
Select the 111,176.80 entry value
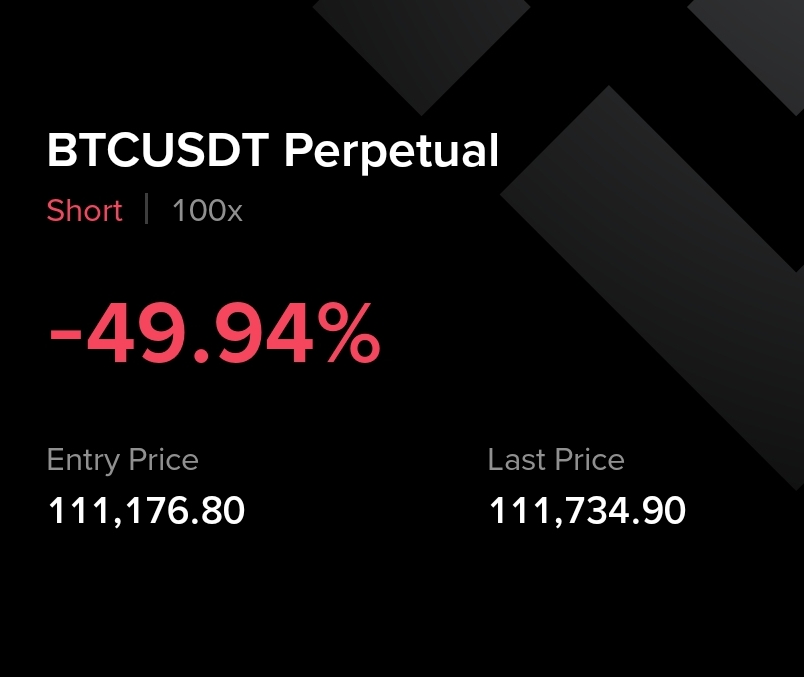[146, 511]
